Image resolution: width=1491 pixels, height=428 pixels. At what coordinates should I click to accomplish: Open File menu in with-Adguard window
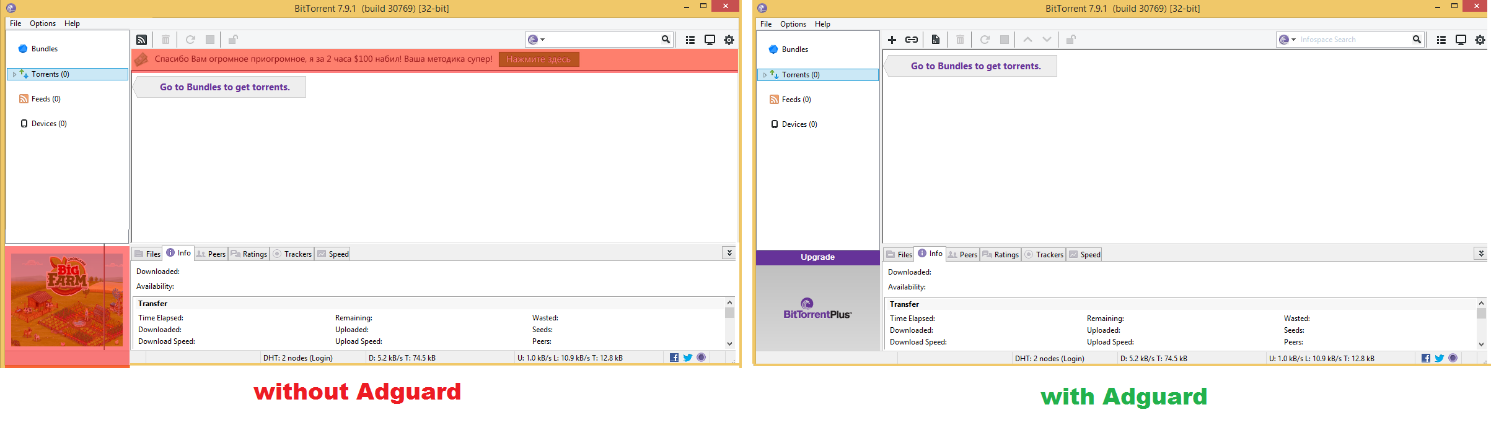[x=767, y=23]
